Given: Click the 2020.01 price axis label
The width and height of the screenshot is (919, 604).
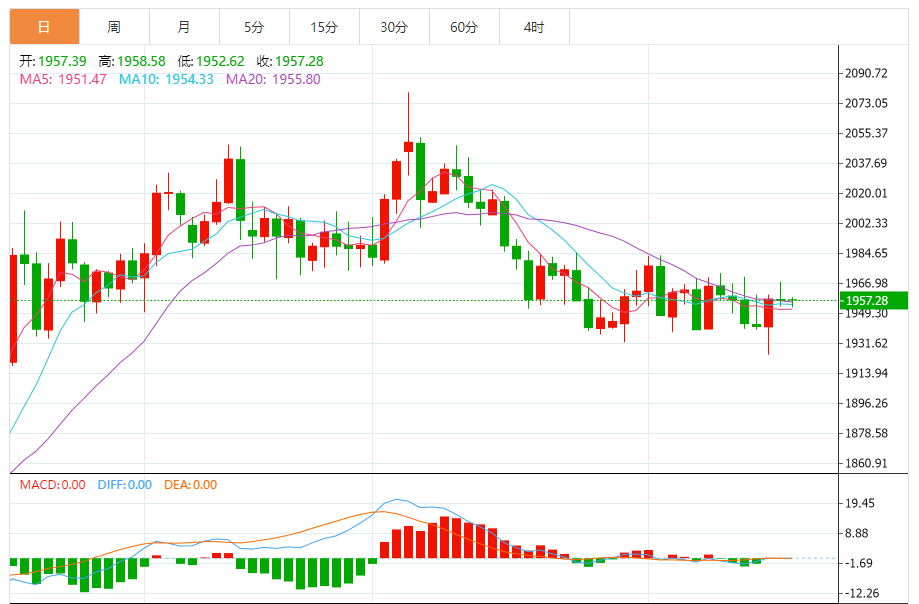Looking at the screenshot, I should (866, 193).
